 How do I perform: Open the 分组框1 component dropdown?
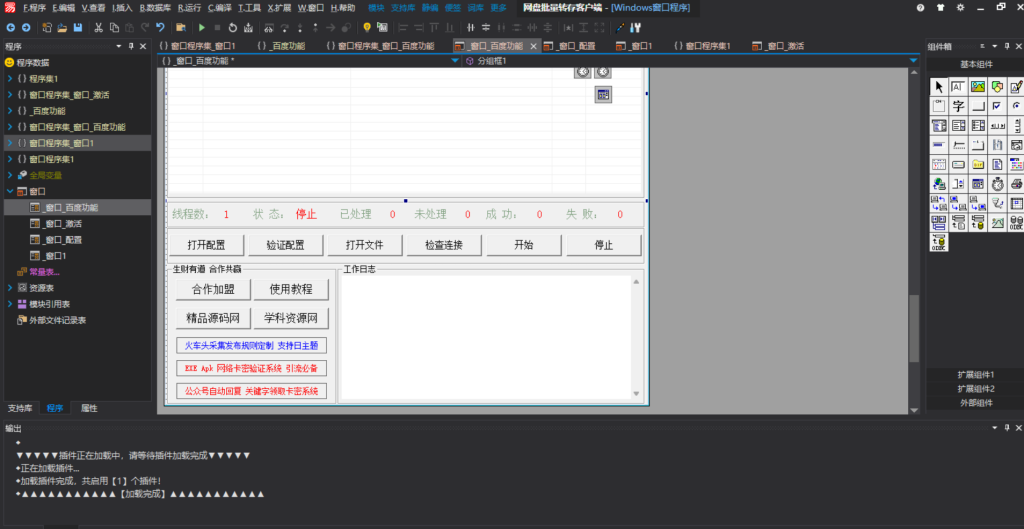[x=913, y=61]
